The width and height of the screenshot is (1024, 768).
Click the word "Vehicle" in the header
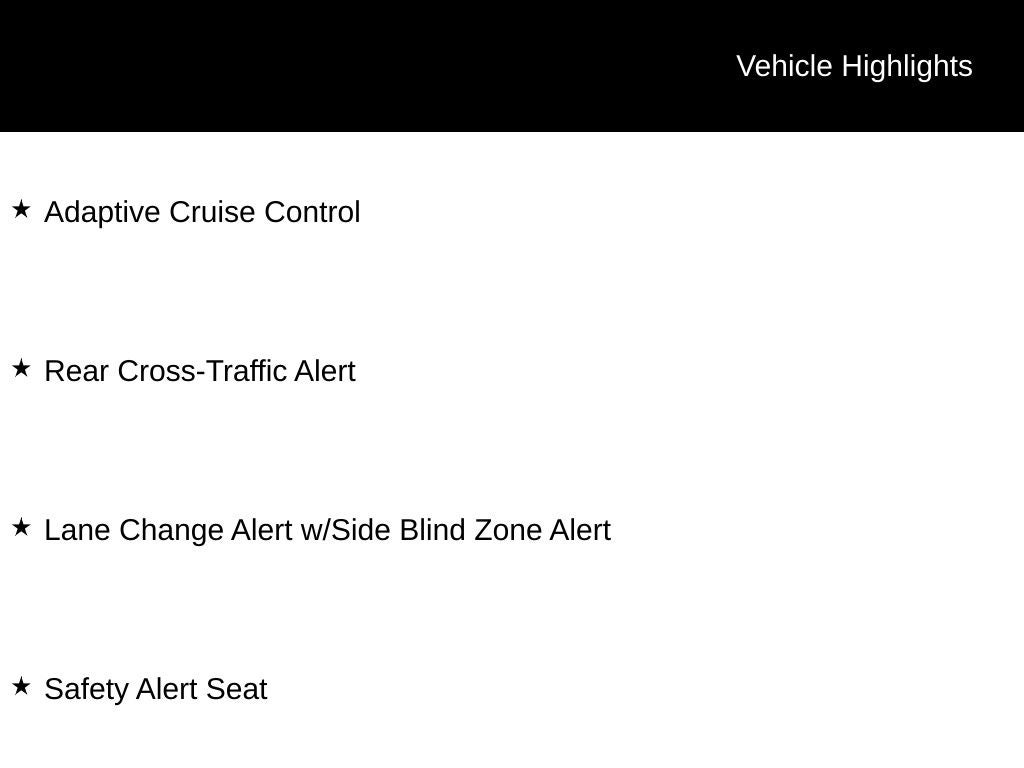coord(784,67)
